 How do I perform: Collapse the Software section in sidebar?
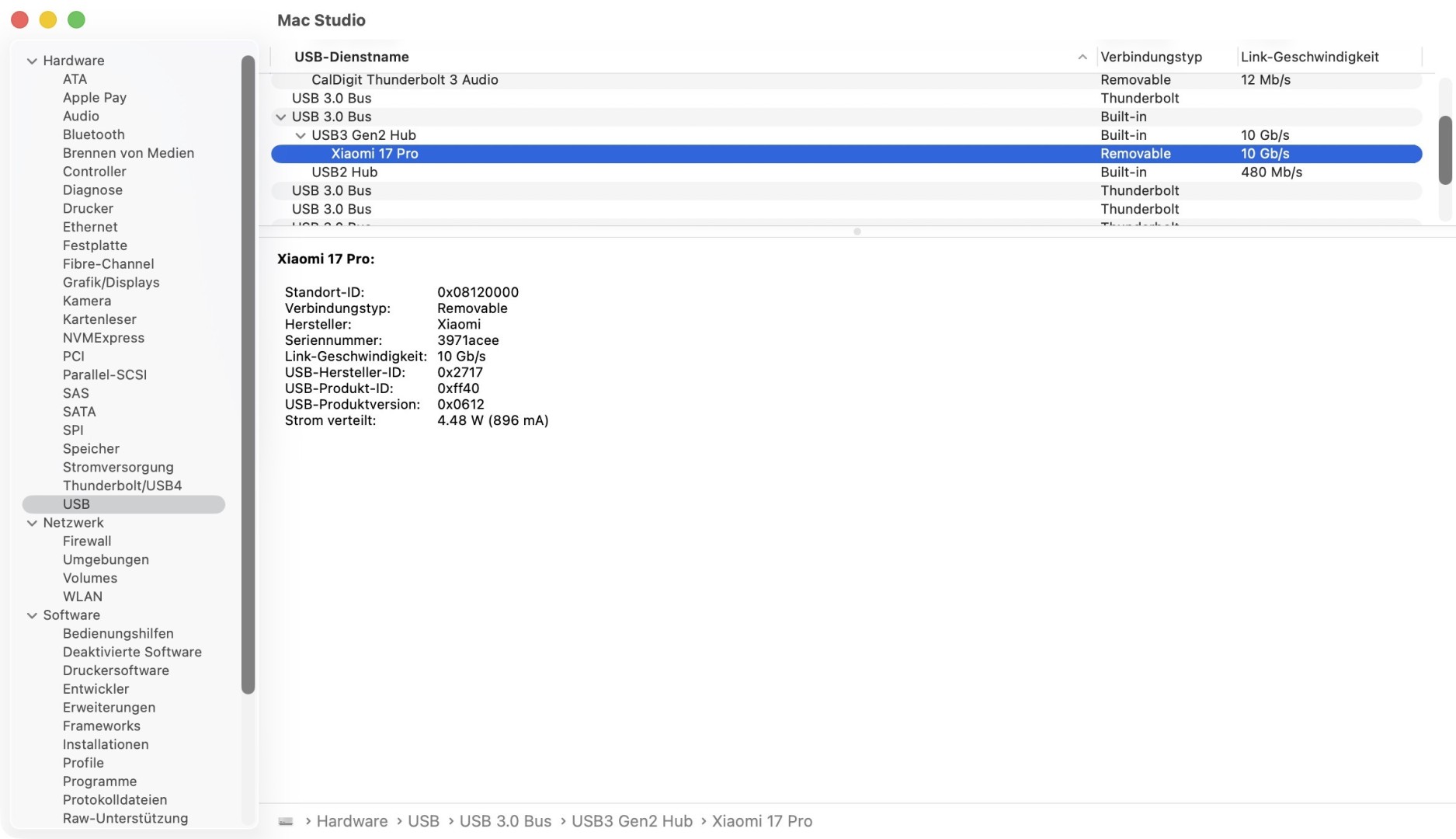(32, 615)
